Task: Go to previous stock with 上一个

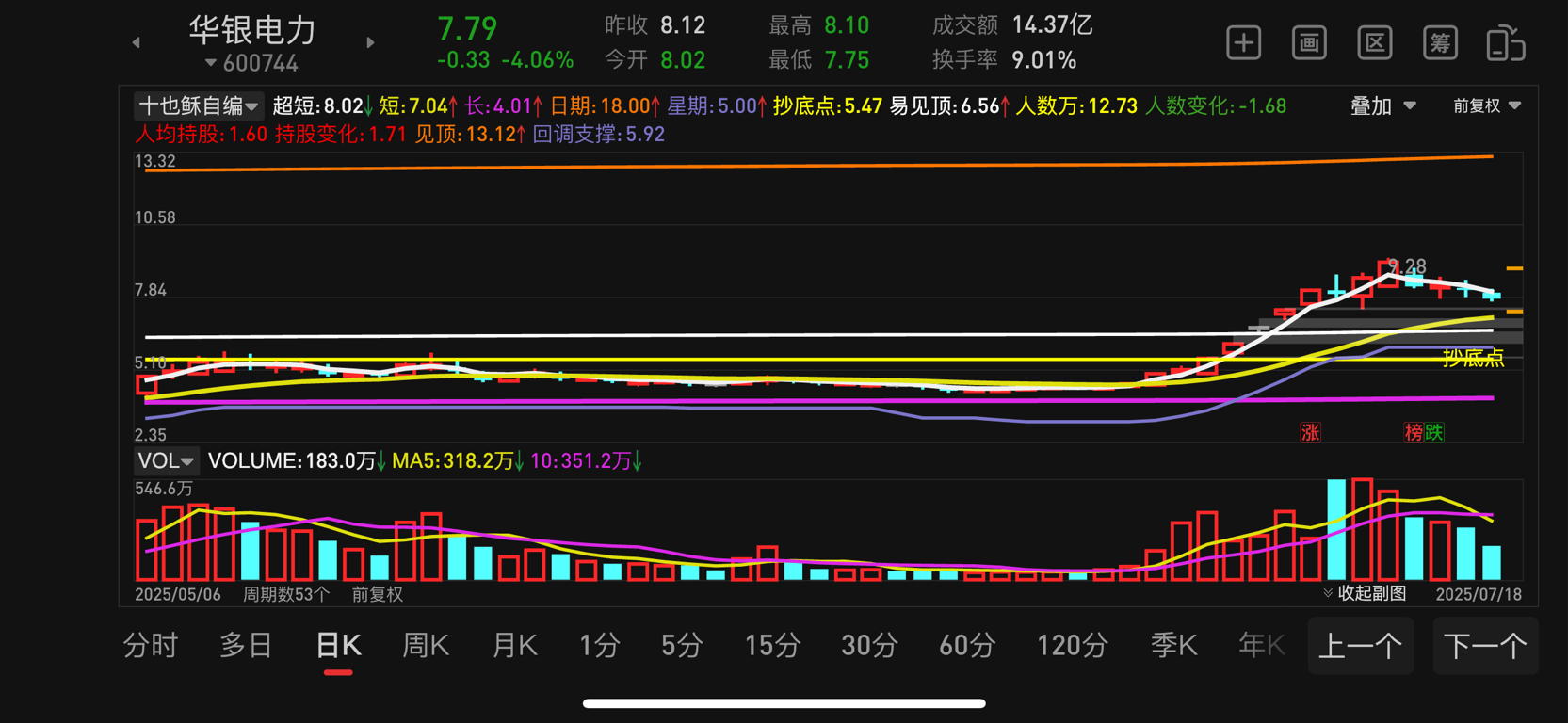Action: pos(1361,646)
